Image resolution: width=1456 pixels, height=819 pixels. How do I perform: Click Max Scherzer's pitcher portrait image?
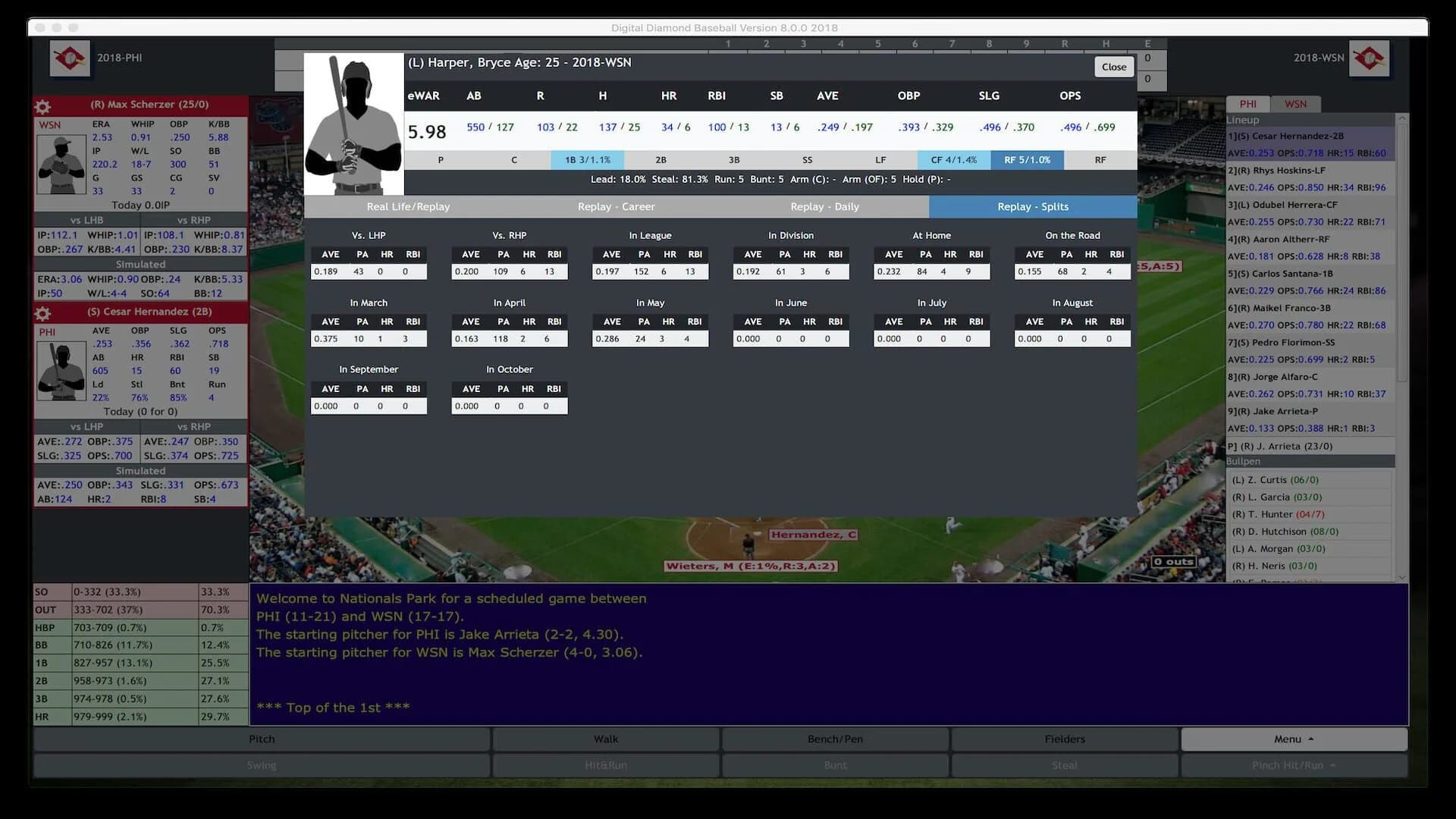pos(61,165)
